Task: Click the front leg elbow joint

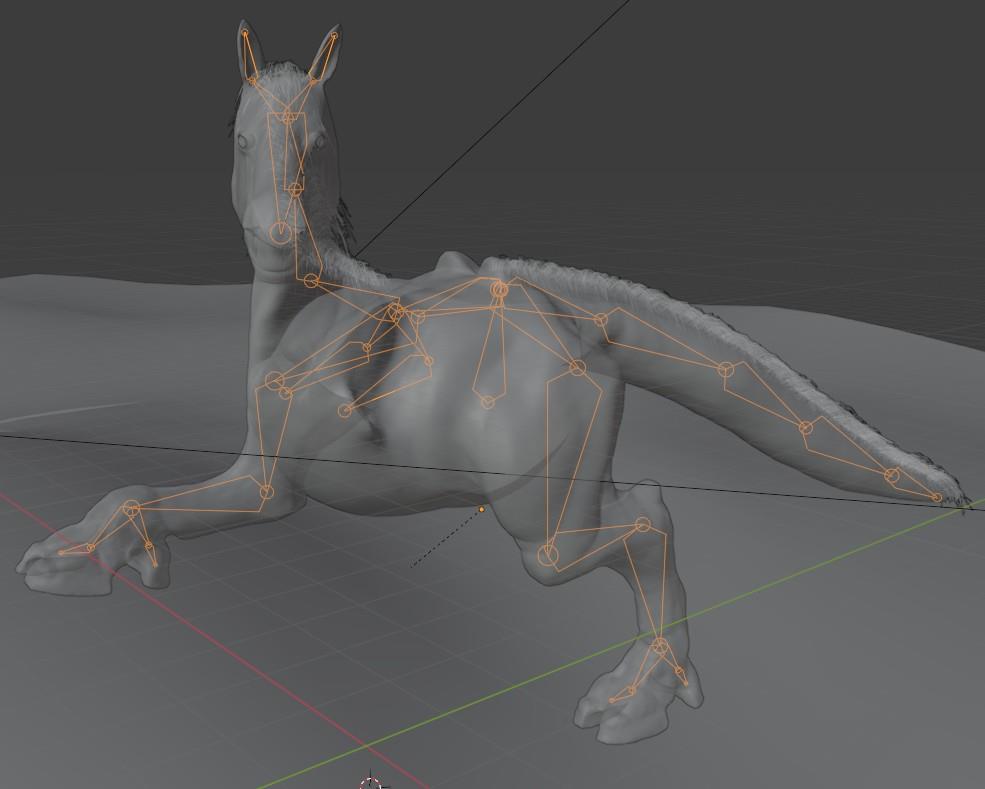Action: coord(267,491)
